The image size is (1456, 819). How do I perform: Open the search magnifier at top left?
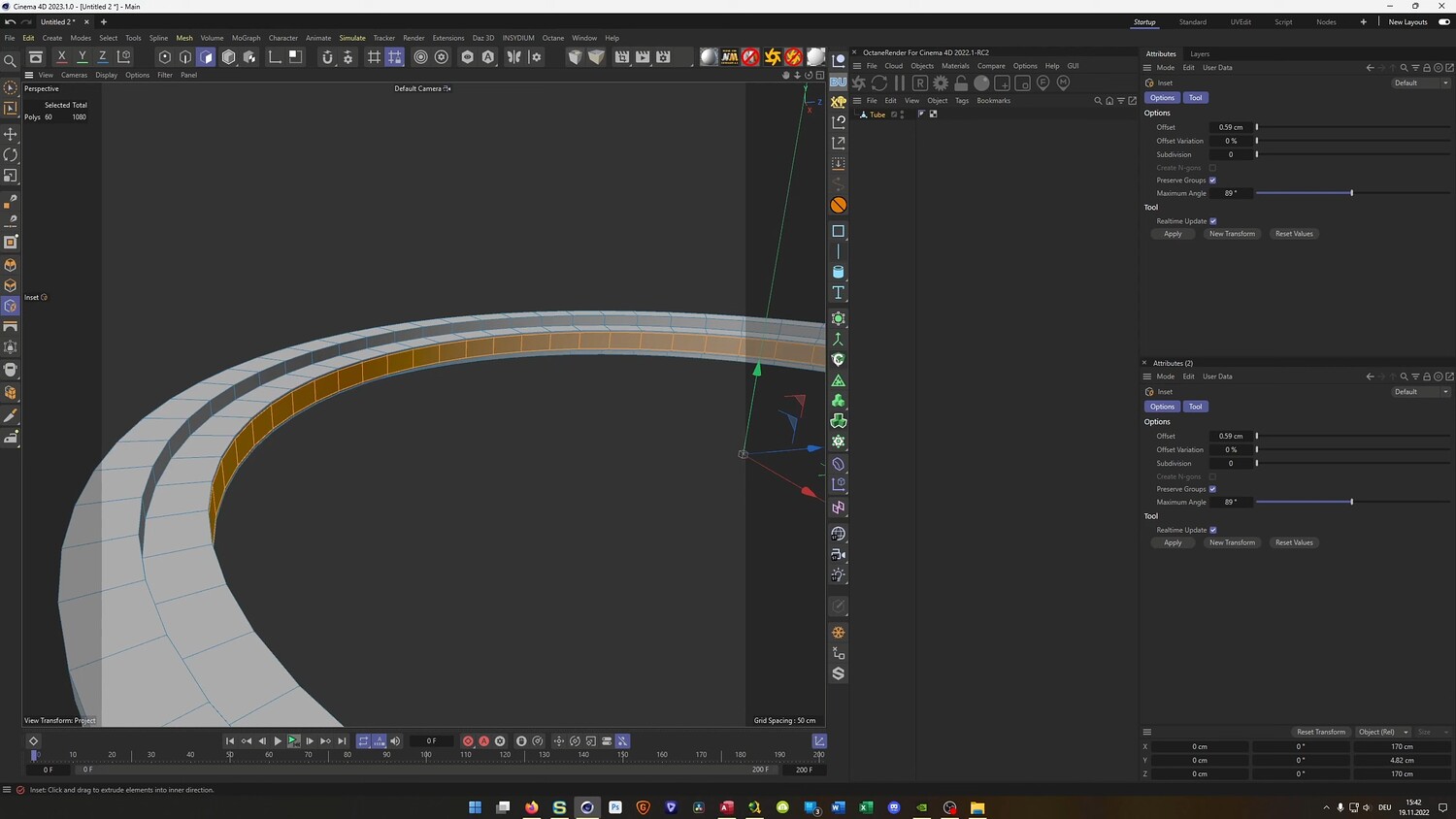pos(11,61)
